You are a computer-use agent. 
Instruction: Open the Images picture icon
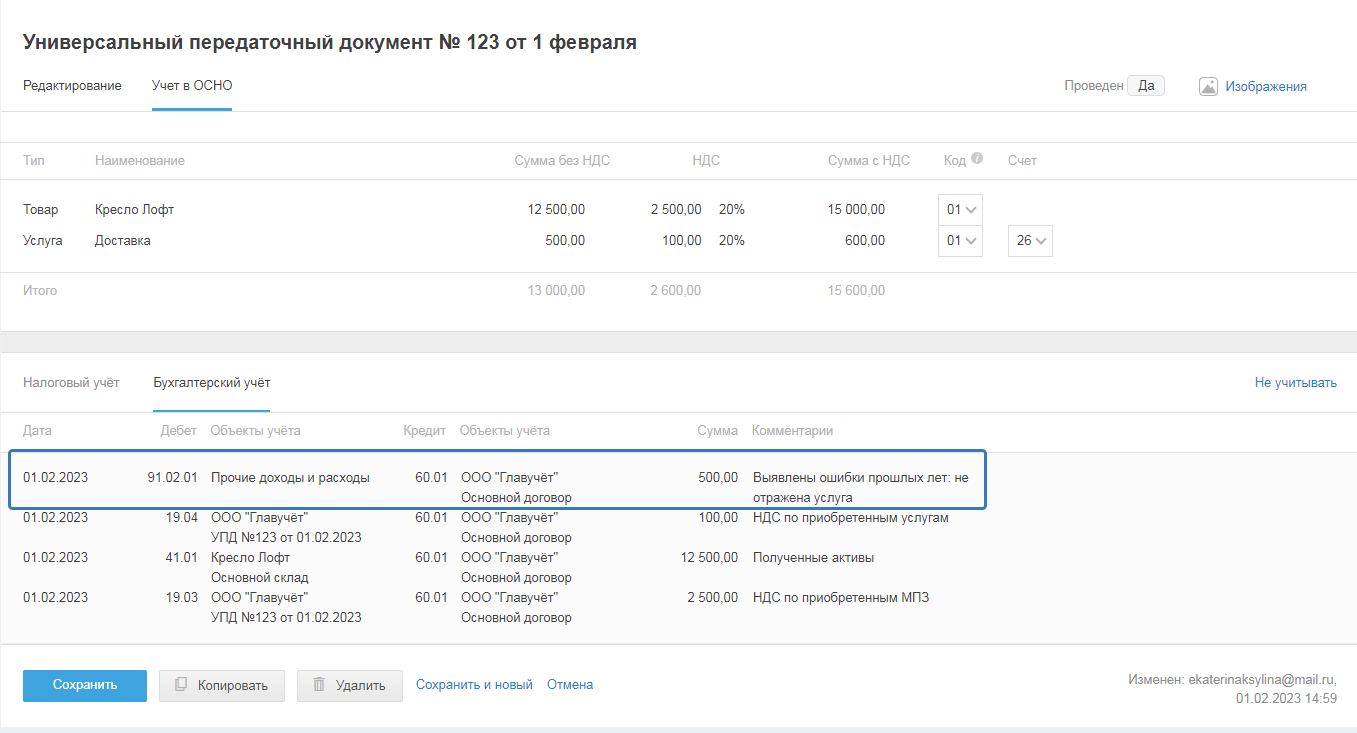[1208, 86]
